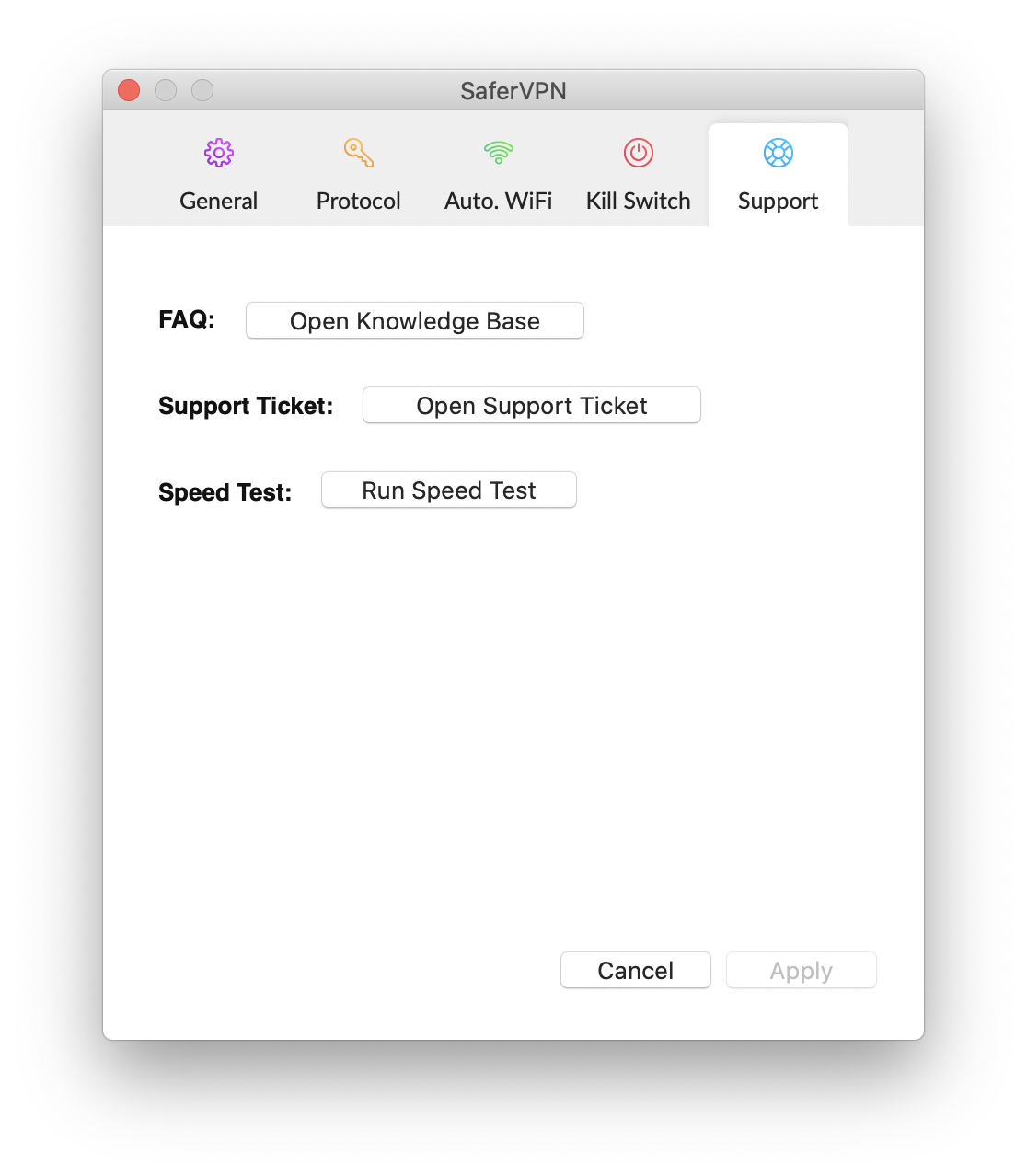Screen dimensions: 1027x1176
Task: Switch to the Protocol tab label
Action: [359, 201]
